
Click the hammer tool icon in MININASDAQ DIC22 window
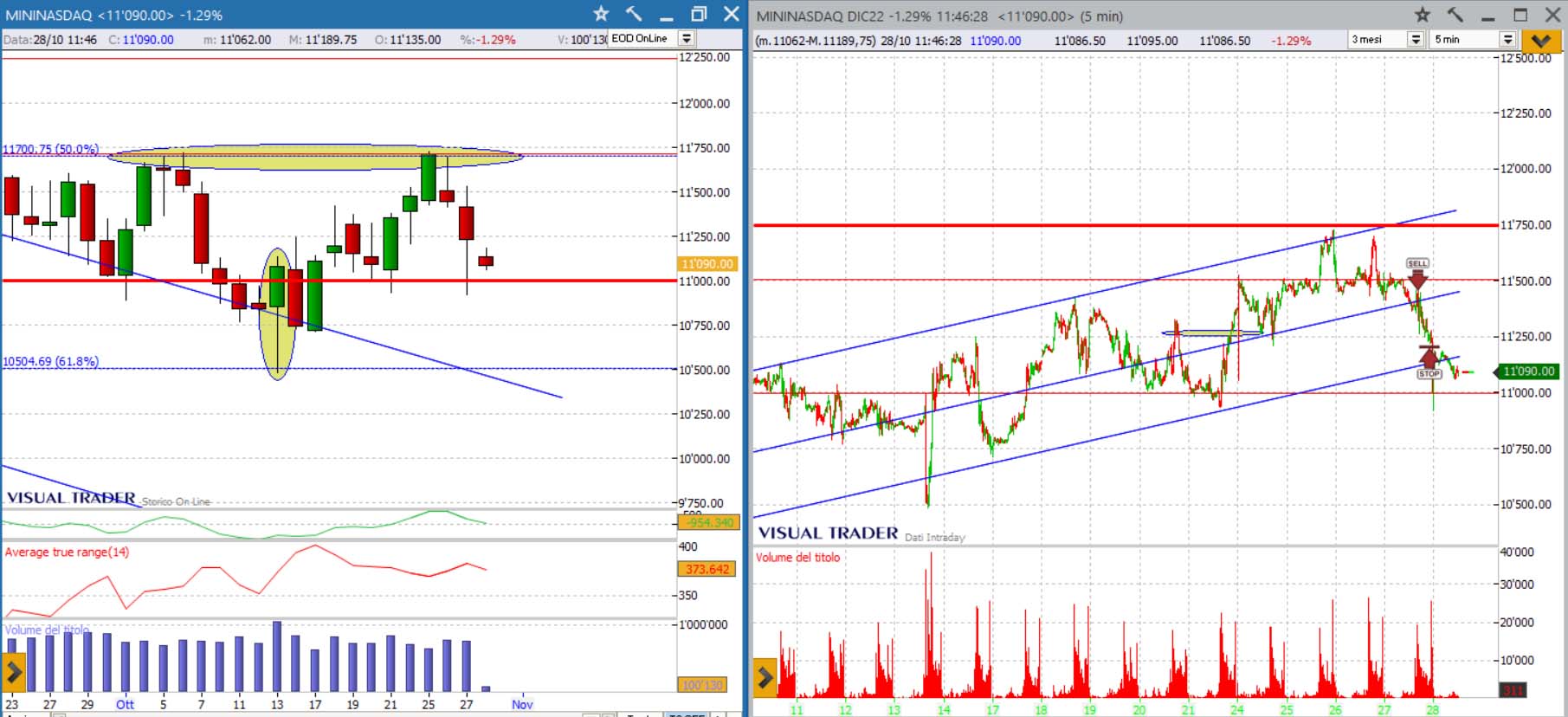[x=1455, y=15]
